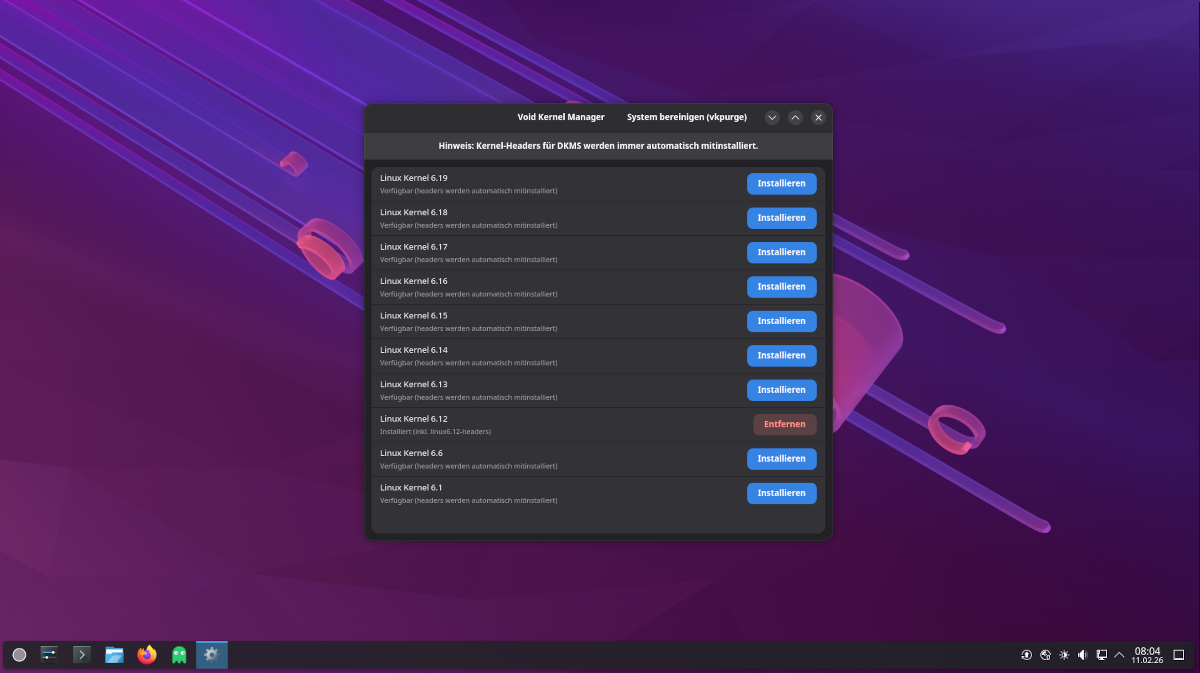Open the green ghost application in the taskbar

tap(179, 654)
